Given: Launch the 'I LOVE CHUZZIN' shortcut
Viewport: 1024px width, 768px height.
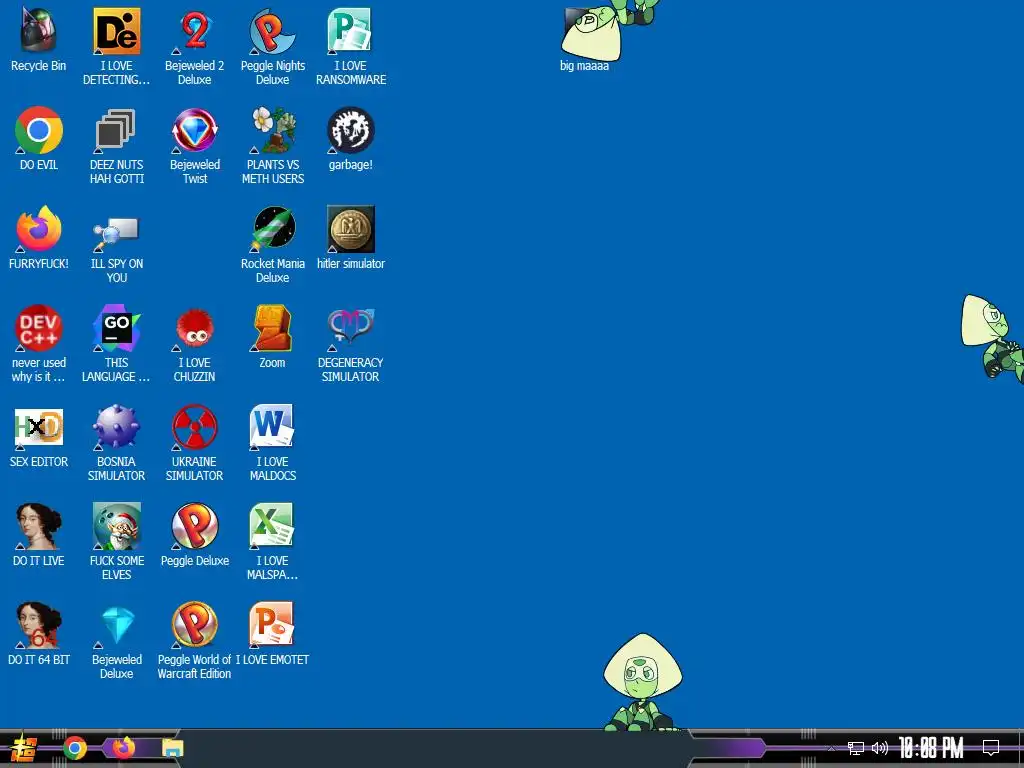Looking at the screenshot, I should click(195, 344).
